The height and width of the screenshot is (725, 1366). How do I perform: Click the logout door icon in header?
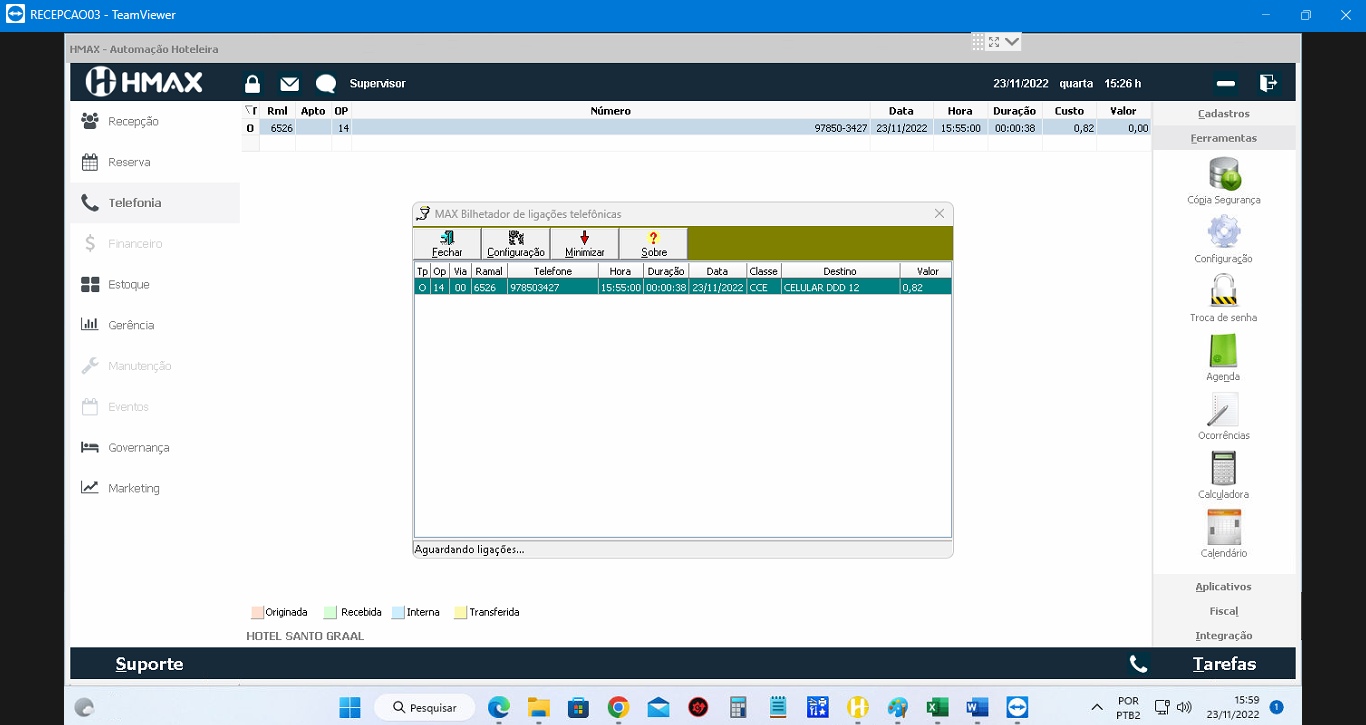[1268, 83]
